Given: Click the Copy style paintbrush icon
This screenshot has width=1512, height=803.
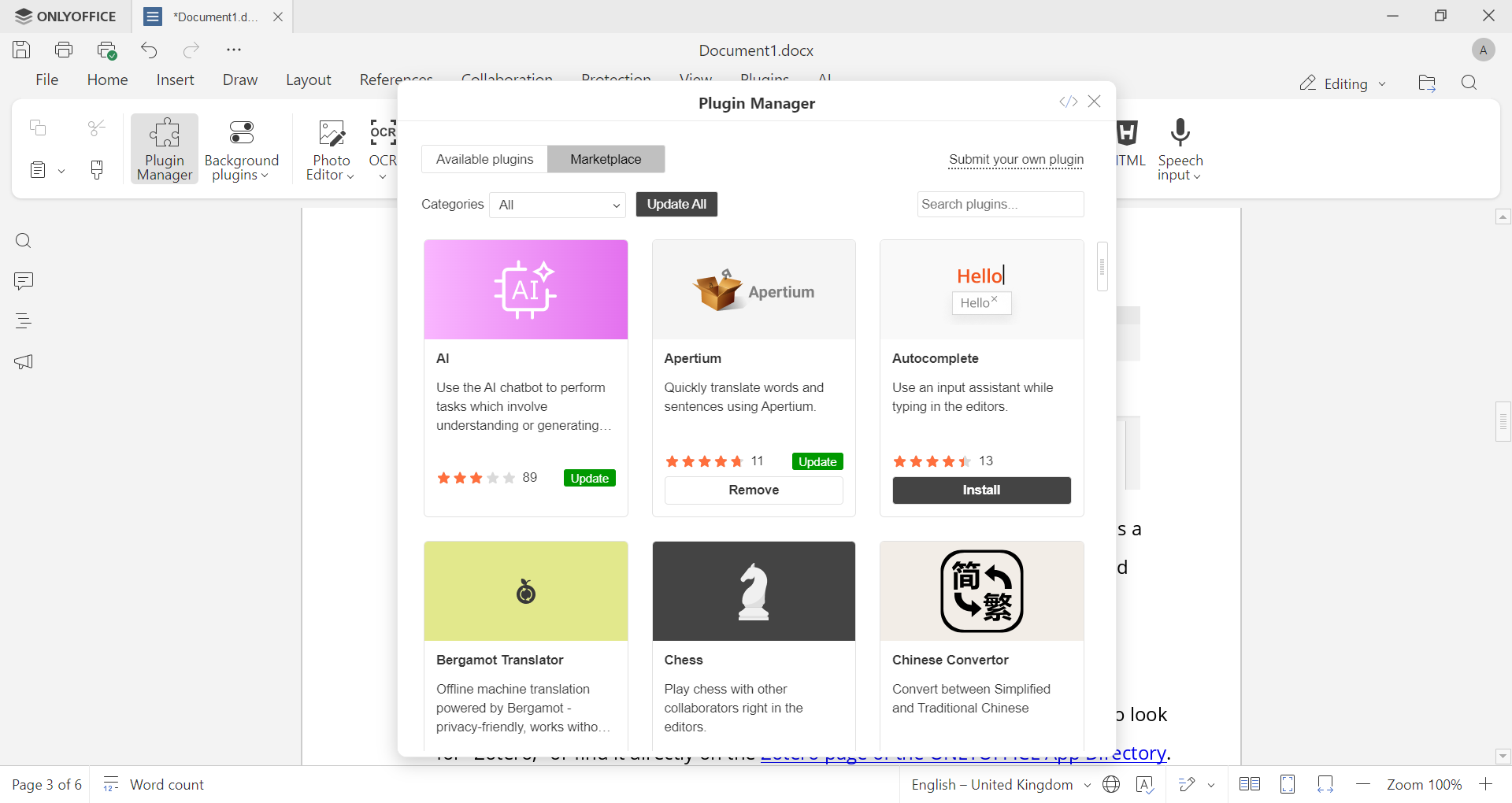Looking at the screenshot, I should (x=97, y=169).
